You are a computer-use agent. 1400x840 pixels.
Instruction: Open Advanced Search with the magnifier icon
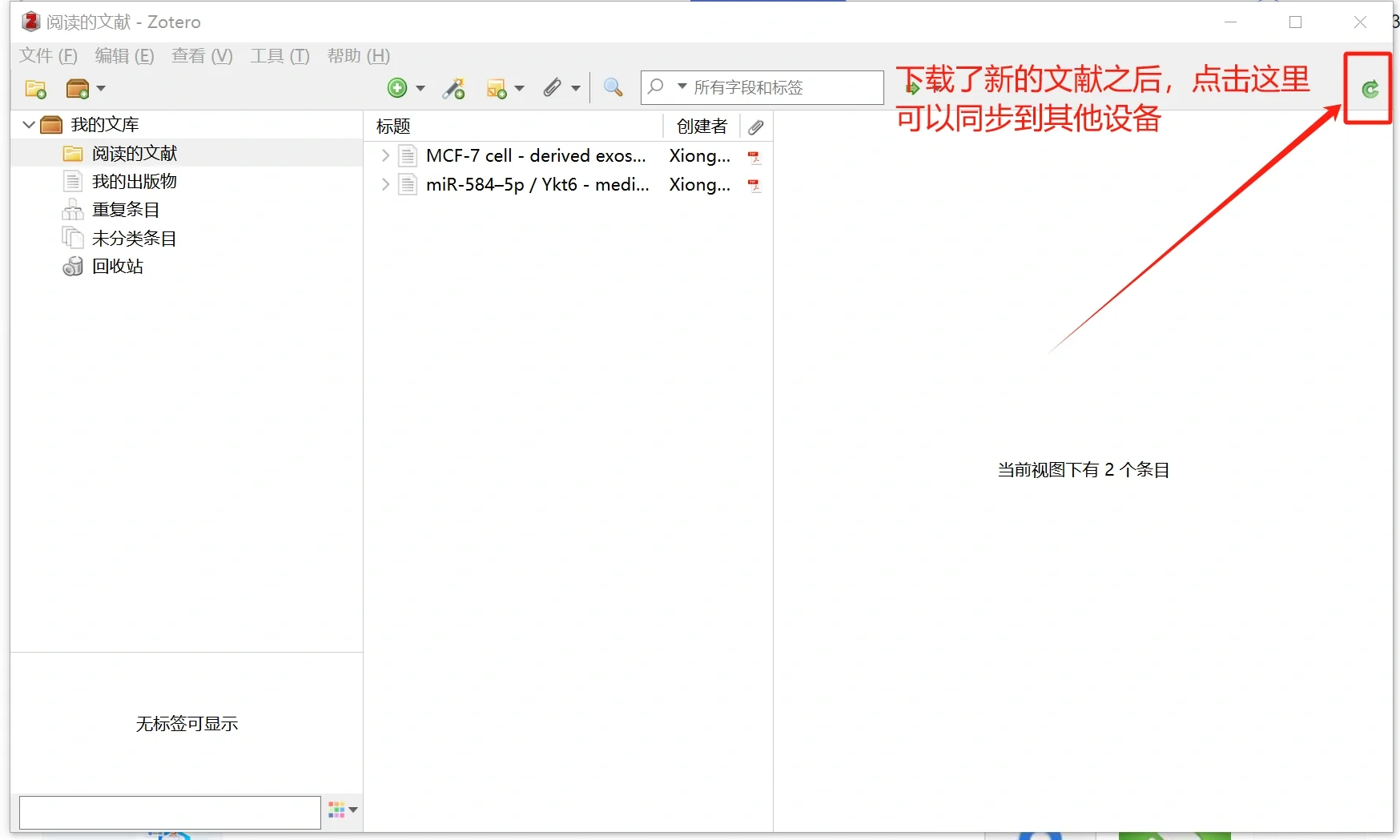click(613, 87)
